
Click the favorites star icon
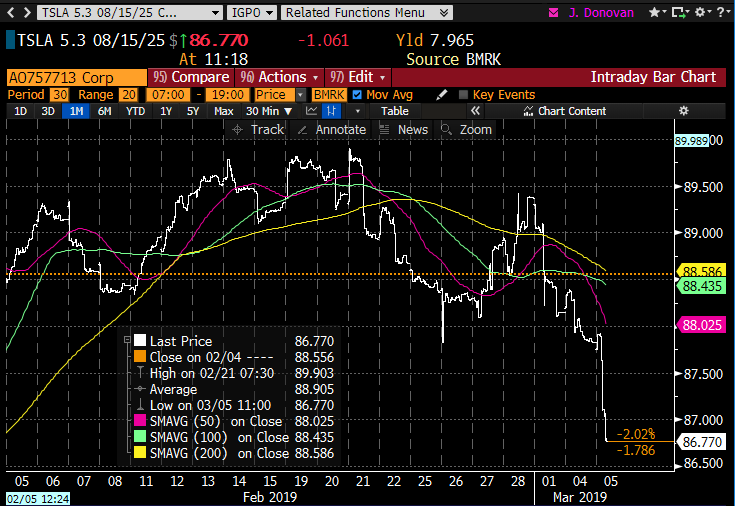tap(654, 12)
